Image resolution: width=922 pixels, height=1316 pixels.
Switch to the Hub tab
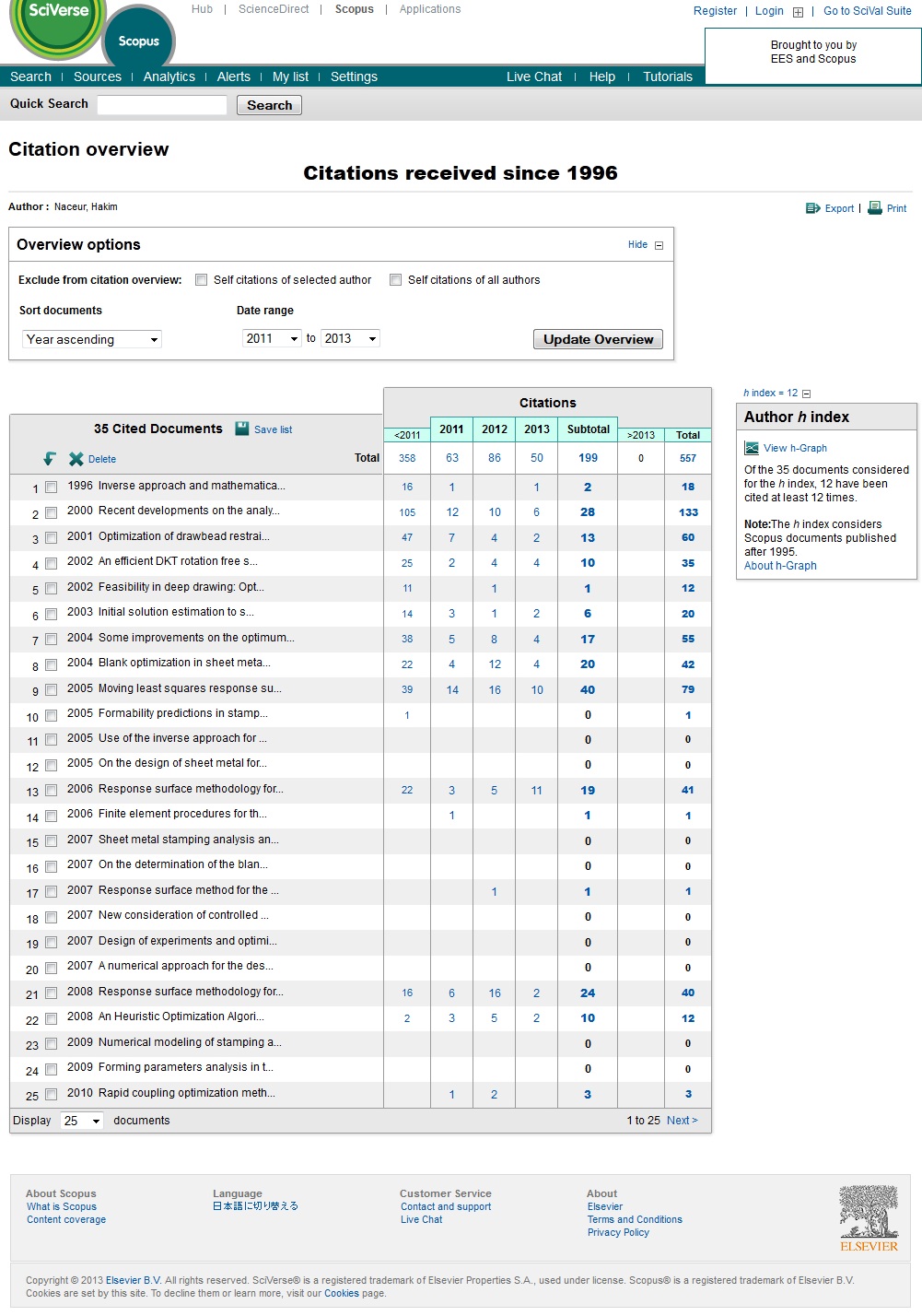click(202, 9)
